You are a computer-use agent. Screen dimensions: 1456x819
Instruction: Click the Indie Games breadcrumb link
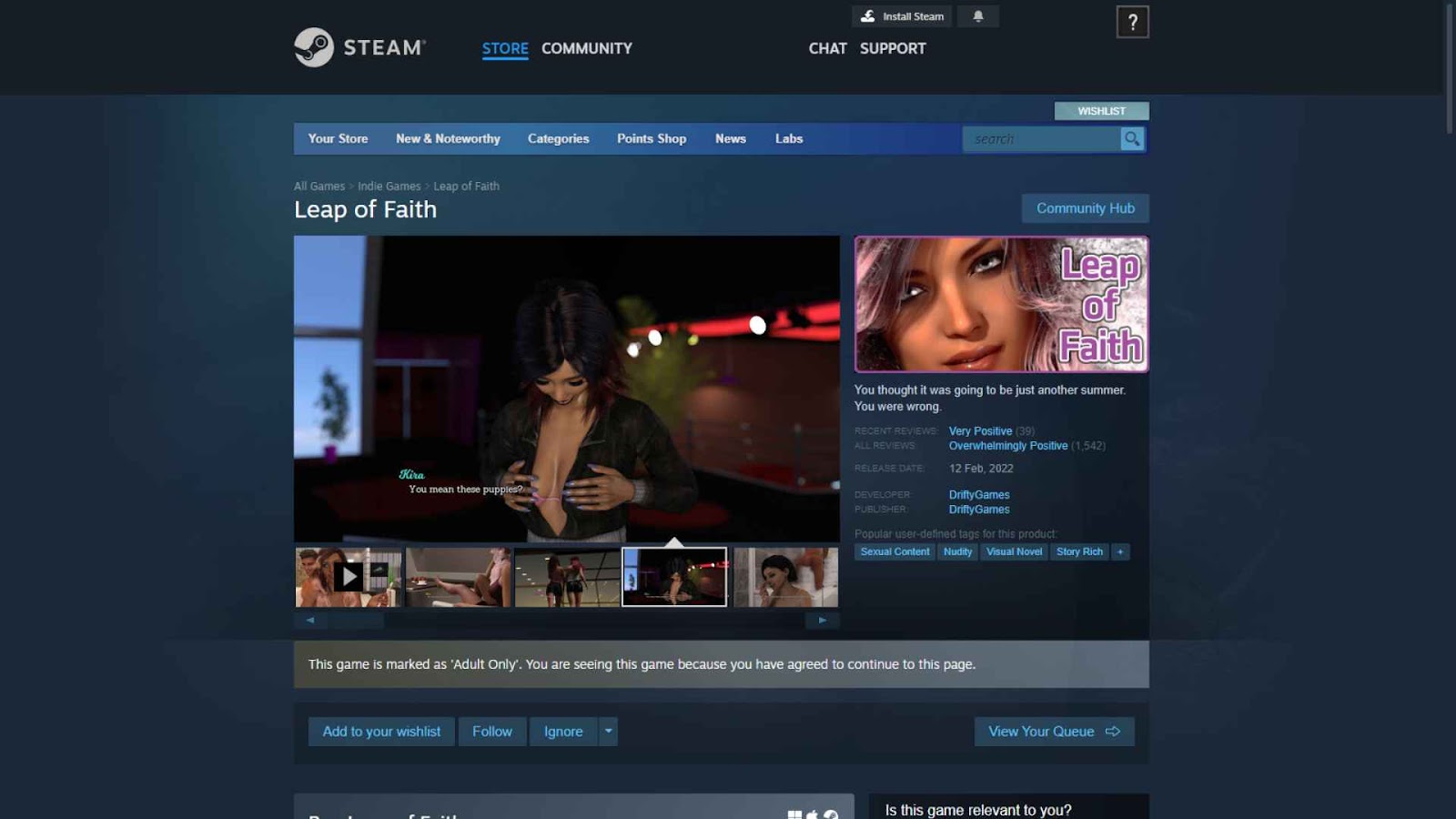pos(389,186)
